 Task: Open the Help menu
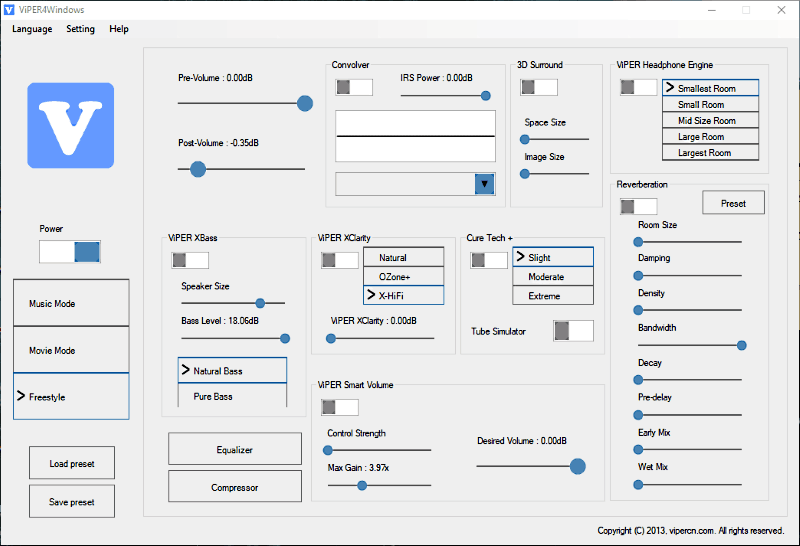(119, 29)
